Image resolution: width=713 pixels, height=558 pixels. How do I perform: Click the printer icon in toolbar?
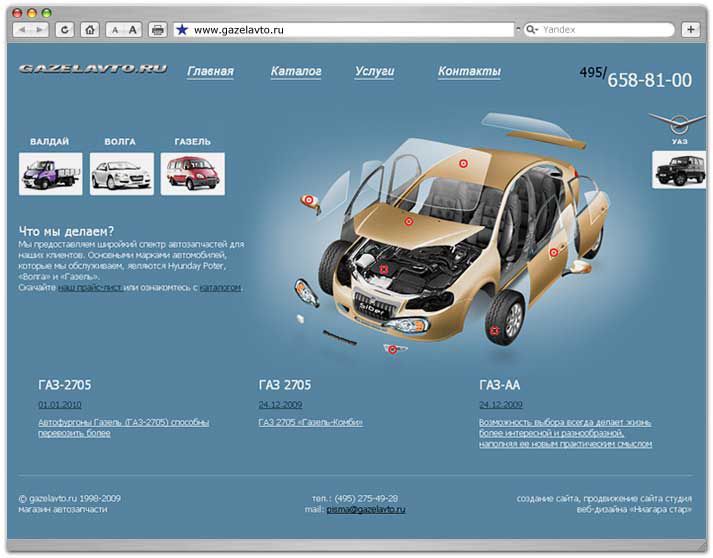[158, 30]
